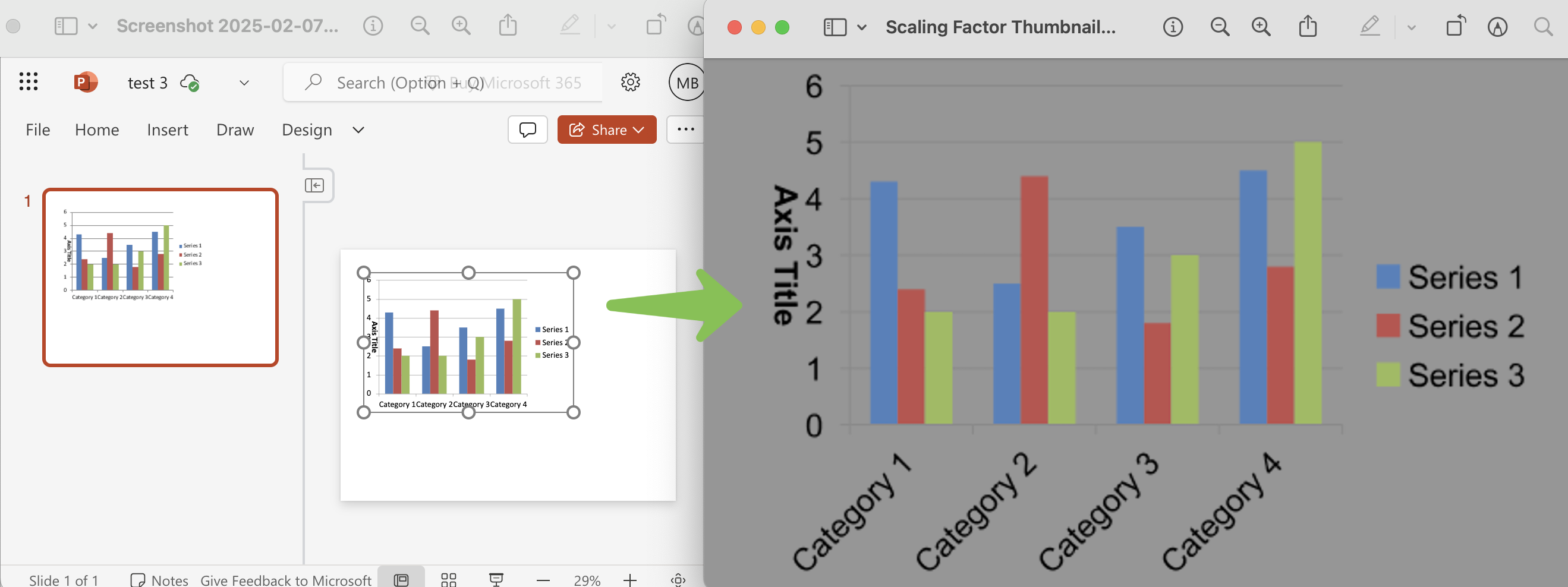Screen dimensions: 1568x587
Task: Click the PowerPoint logo icon
Action: 85,82
